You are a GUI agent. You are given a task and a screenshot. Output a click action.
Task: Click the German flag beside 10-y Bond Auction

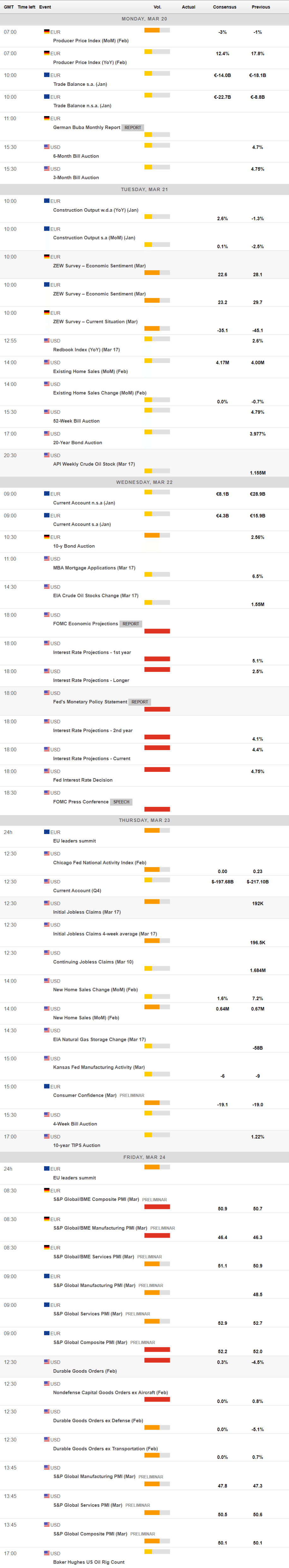click(47, 537)
